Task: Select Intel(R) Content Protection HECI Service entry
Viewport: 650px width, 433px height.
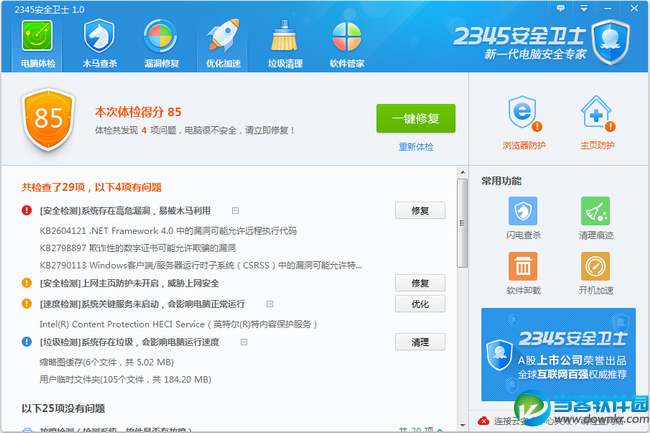Action: [x=178, y=324]
